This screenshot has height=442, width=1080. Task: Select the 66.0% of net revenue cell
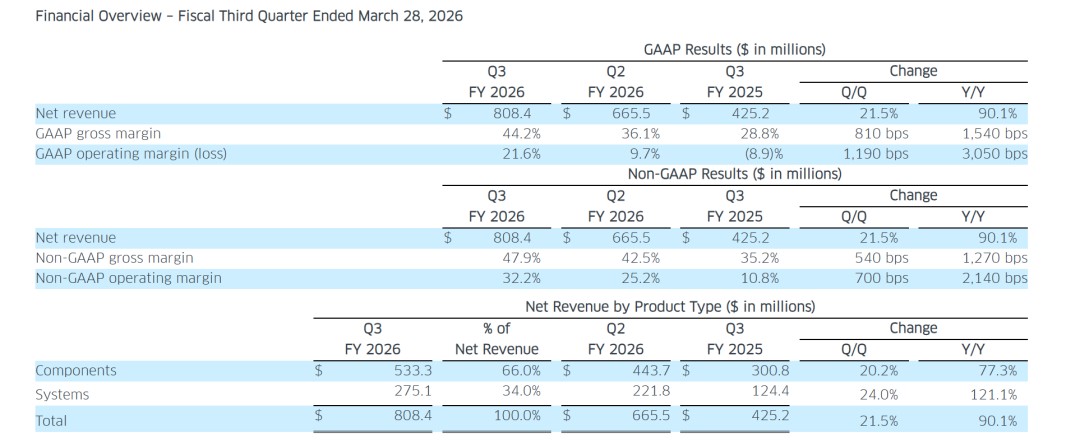click(521, 370)
